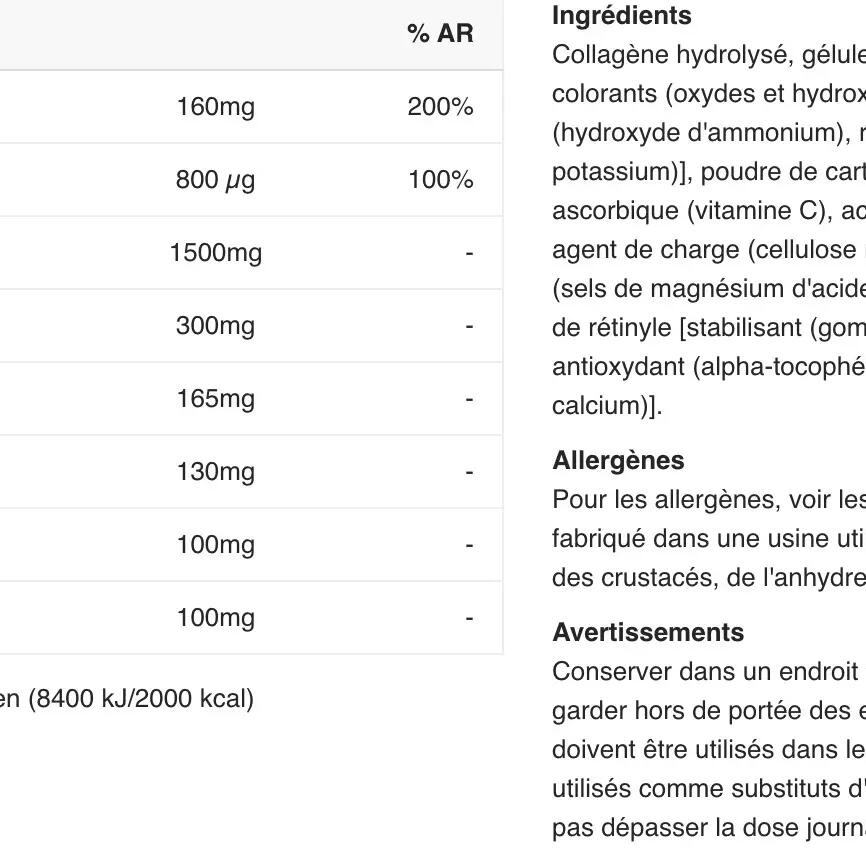
Task: Click the "agent de charge (cellulose" text
Action: [x=690, y=250]
